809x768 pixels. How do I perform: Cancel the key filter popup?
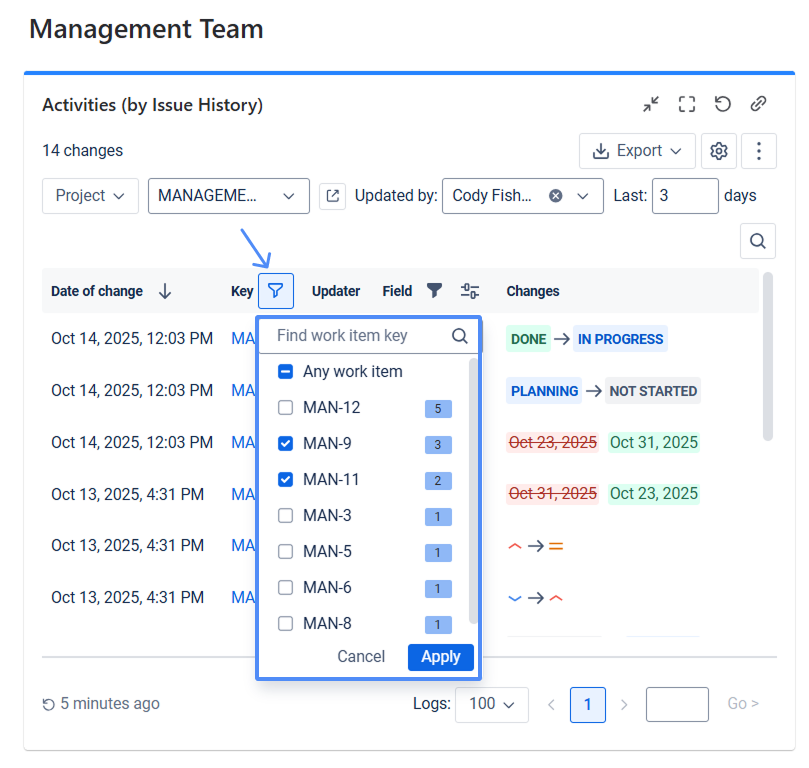(361, 657)
